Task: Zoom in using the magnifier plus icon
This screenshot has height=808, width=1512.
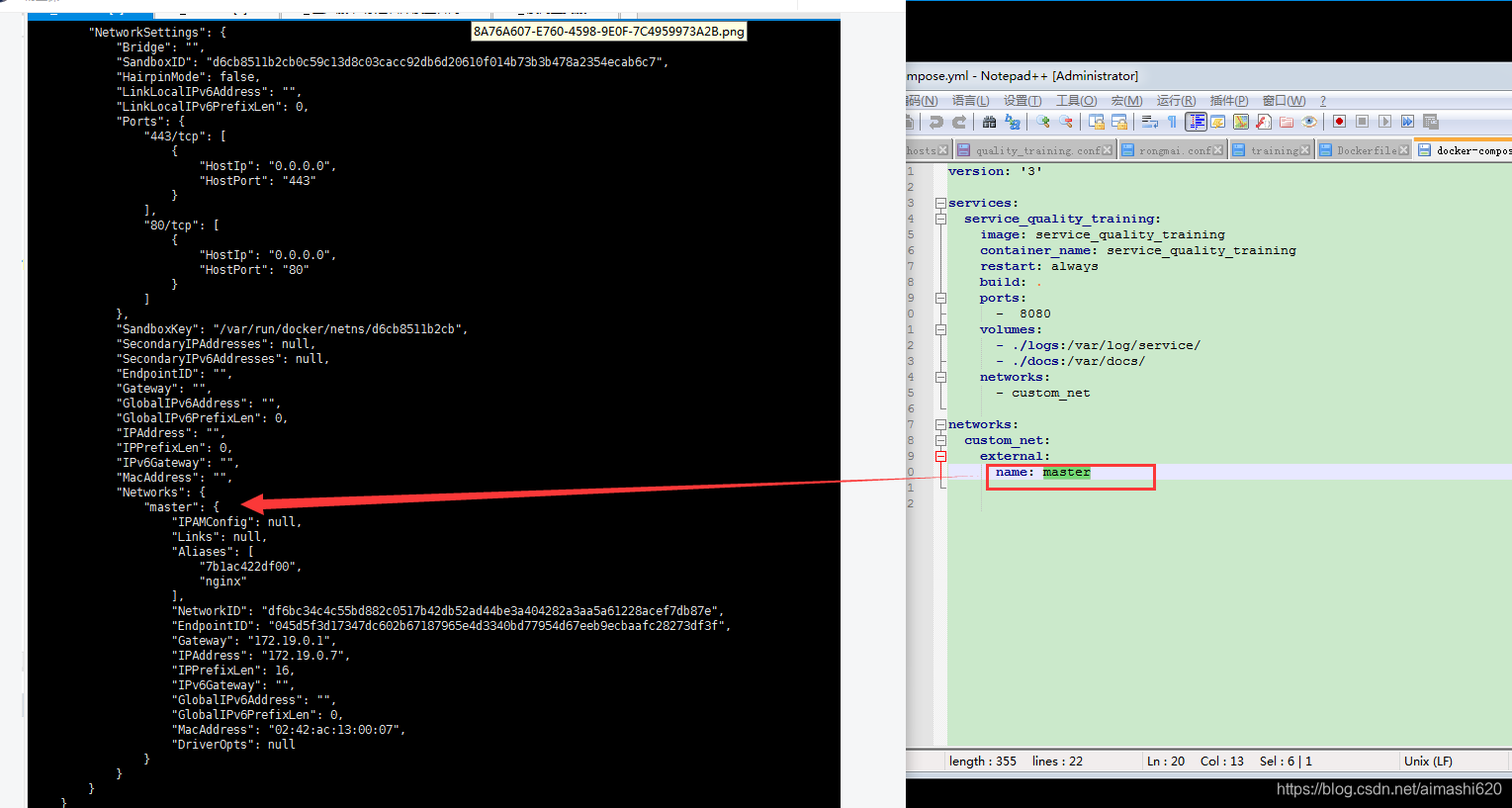Action: click(1043, 122)
